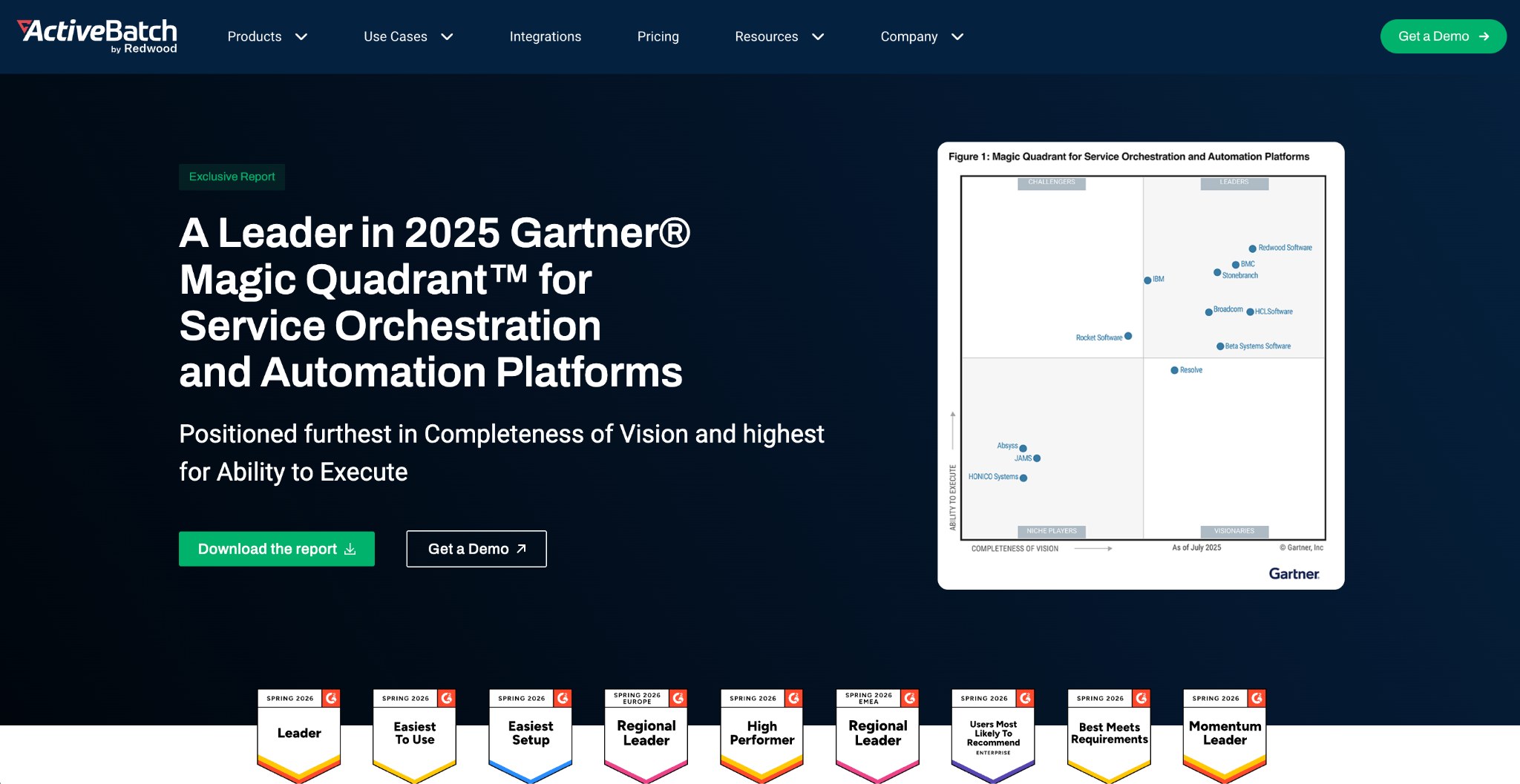Click the Stonebranch label in the quadrant
The width and height of the screenshot is (1520, 784).
pos(1240,275)
